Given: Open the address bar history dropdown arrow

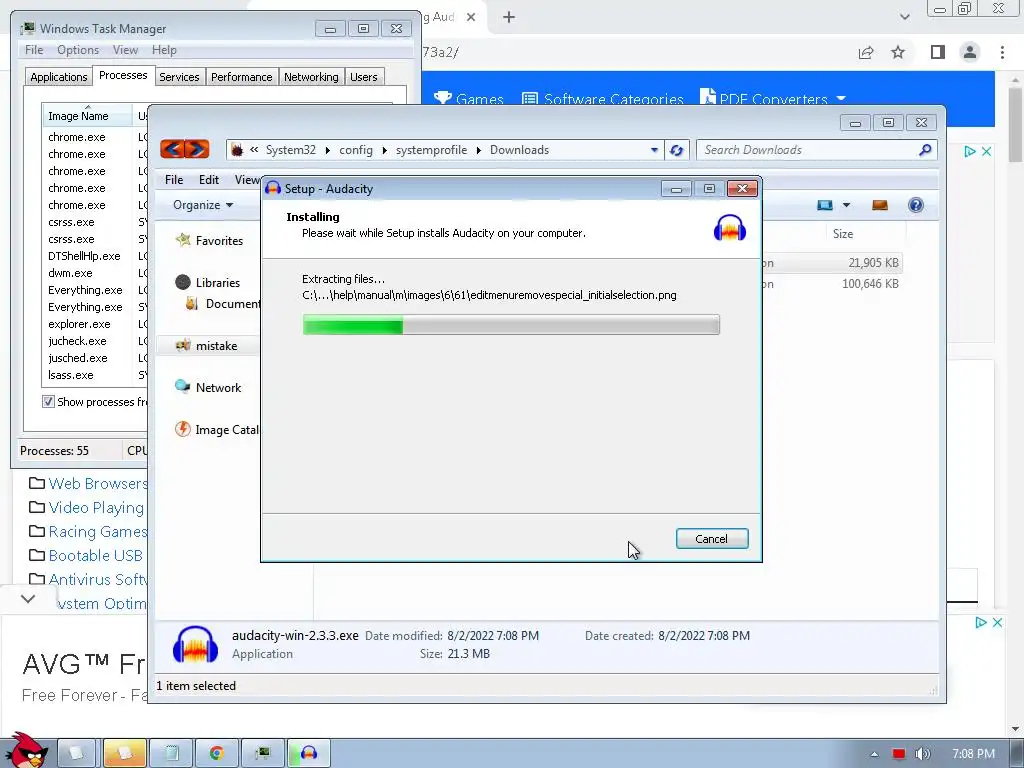Looking at the screenshot, I should 654,150.
